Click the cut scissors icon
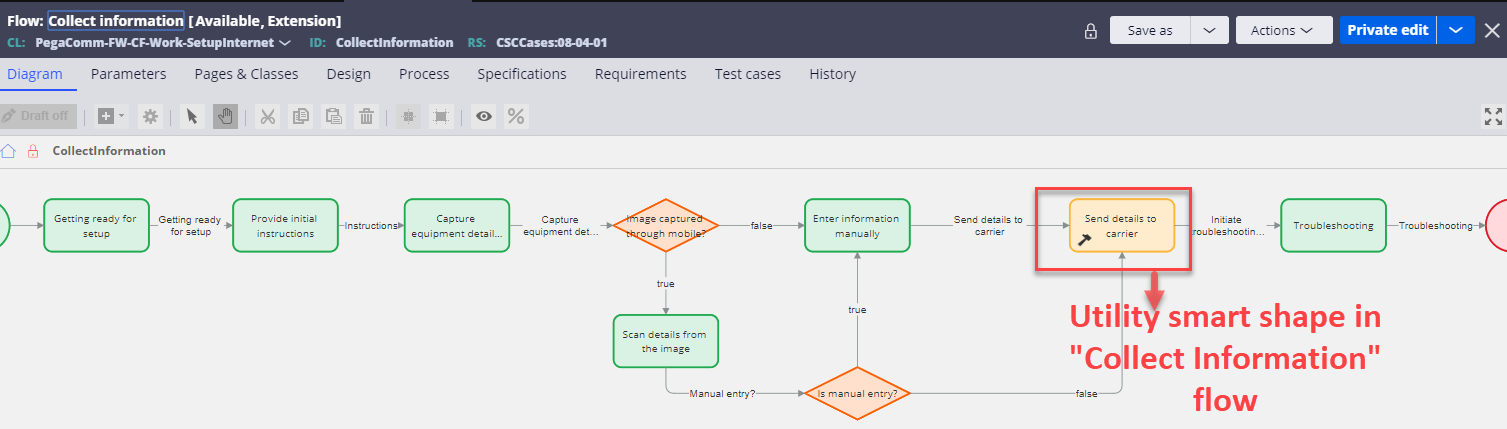Viewport: 1507px width, 429px height. (268, 116)
